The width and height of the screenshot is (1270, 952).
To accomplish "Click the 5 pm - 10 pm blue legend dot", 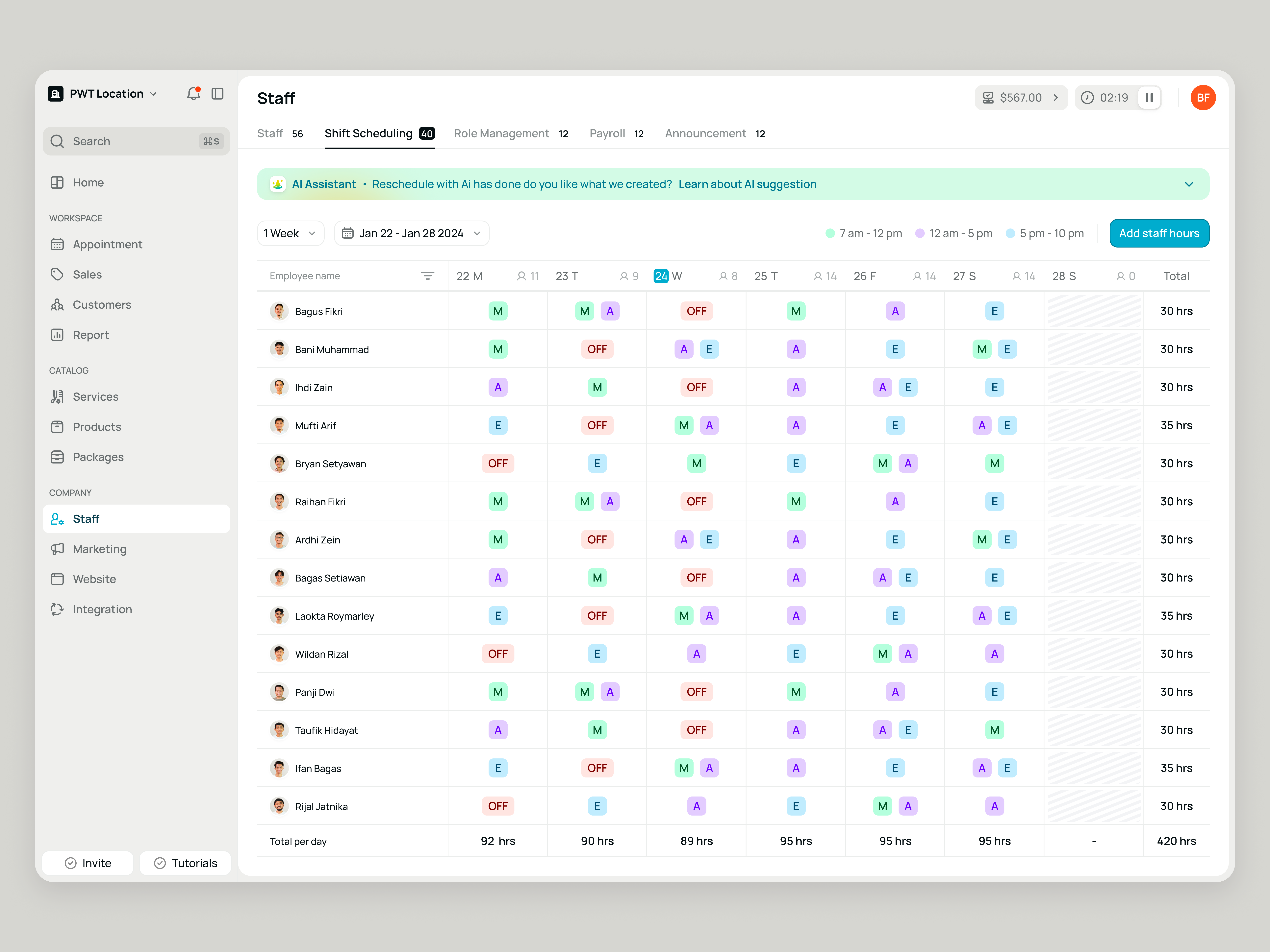I will pos(1010,234).
